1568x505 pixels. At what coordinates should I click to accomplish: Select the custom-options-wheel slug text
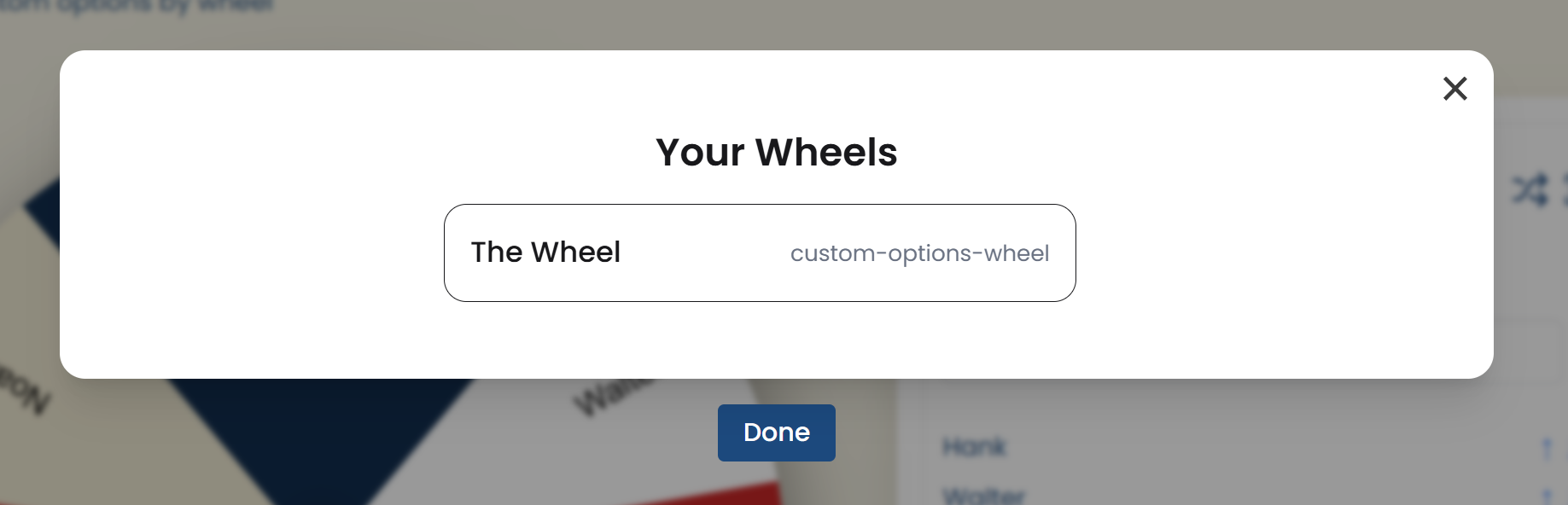point(920,252)
